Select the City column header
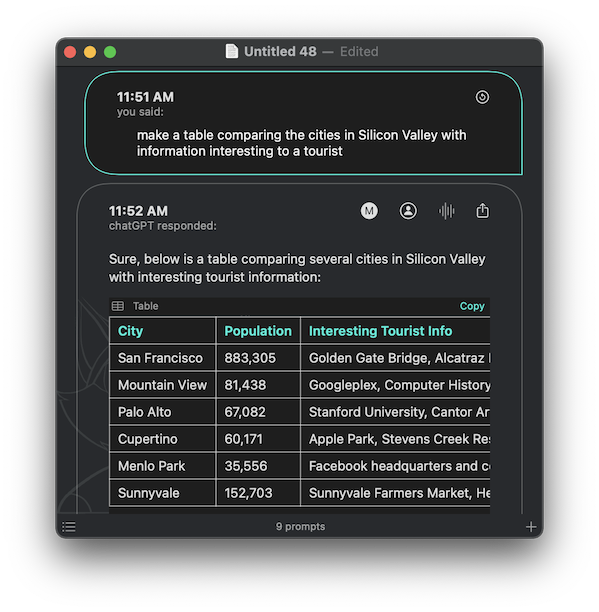This screenshot has width=599, height=612. (162, 331)
